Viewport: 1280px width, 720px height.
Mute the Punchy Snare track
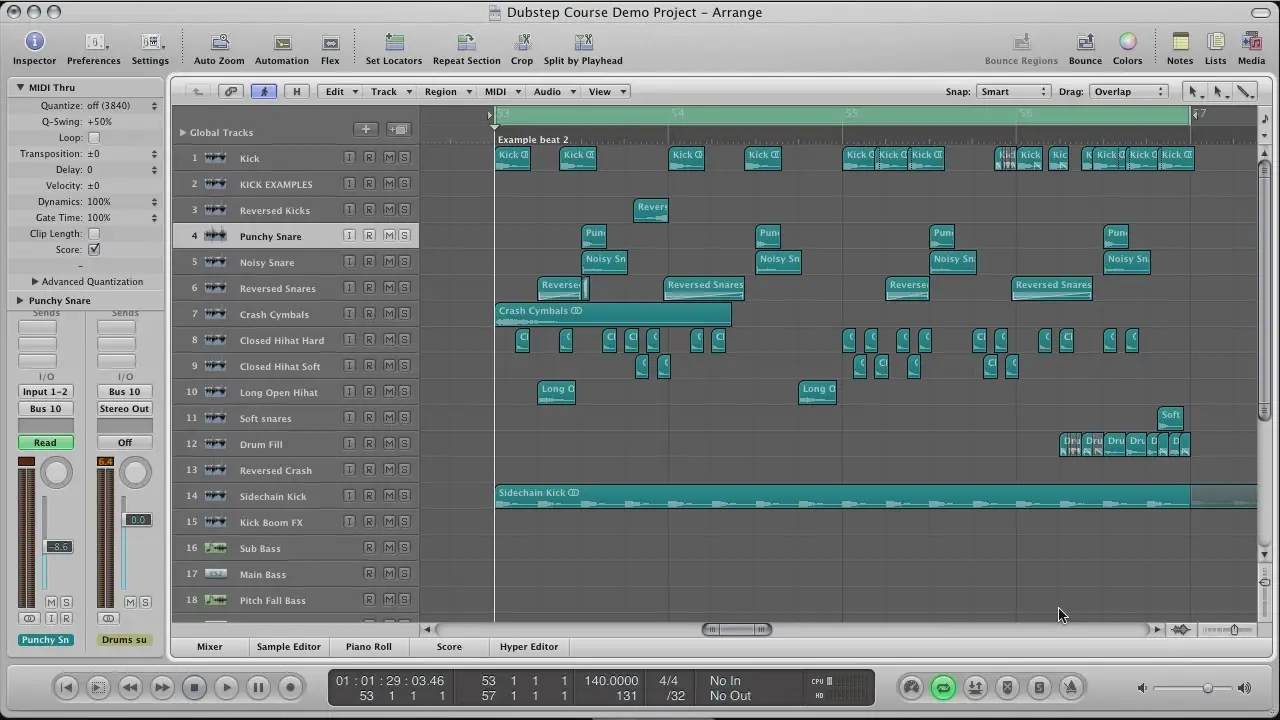(389, 236)
